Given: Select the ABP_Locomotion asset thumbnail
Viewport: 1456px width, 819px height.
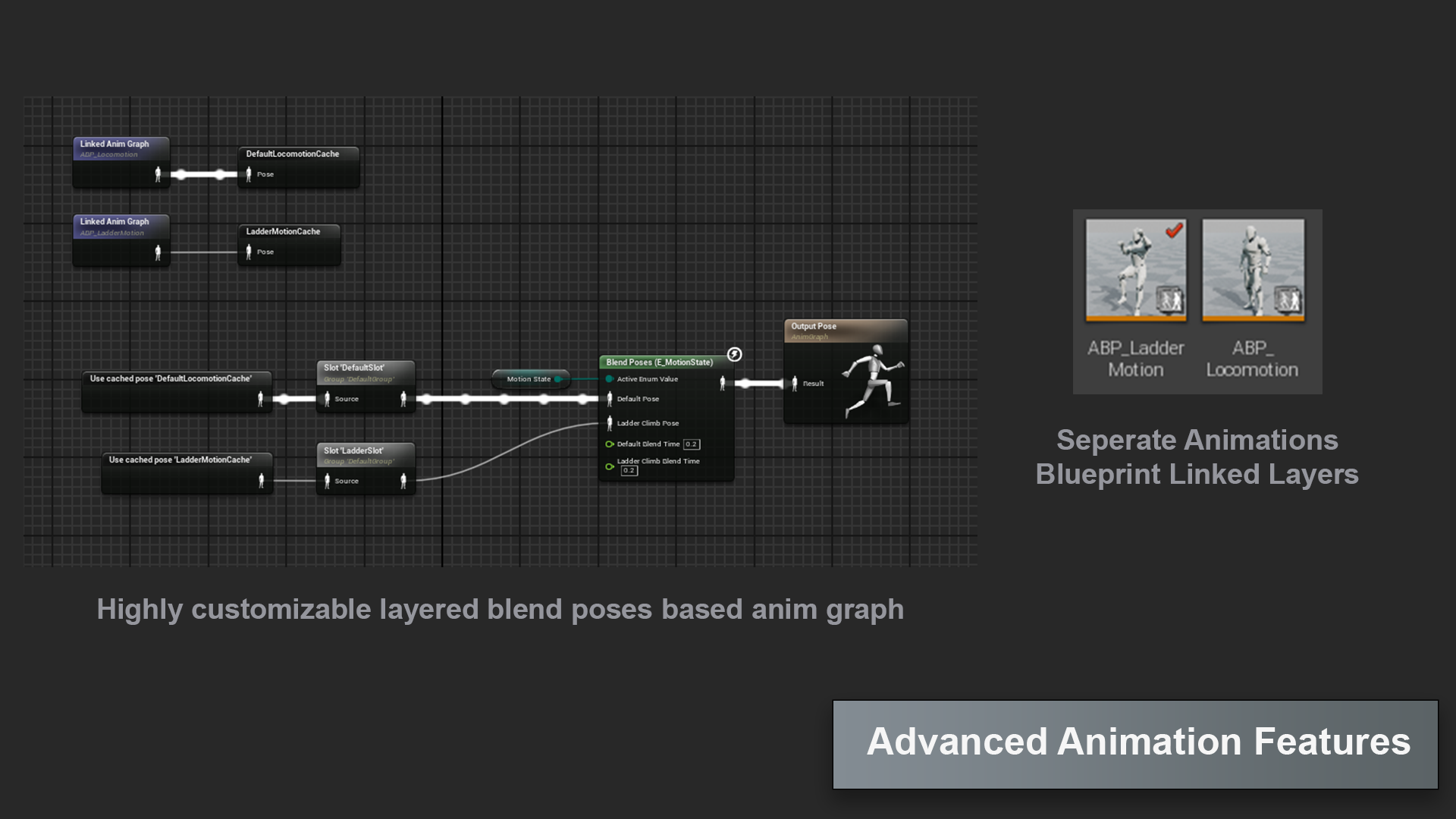Looking at the screenshot, I should (1253, 271).
